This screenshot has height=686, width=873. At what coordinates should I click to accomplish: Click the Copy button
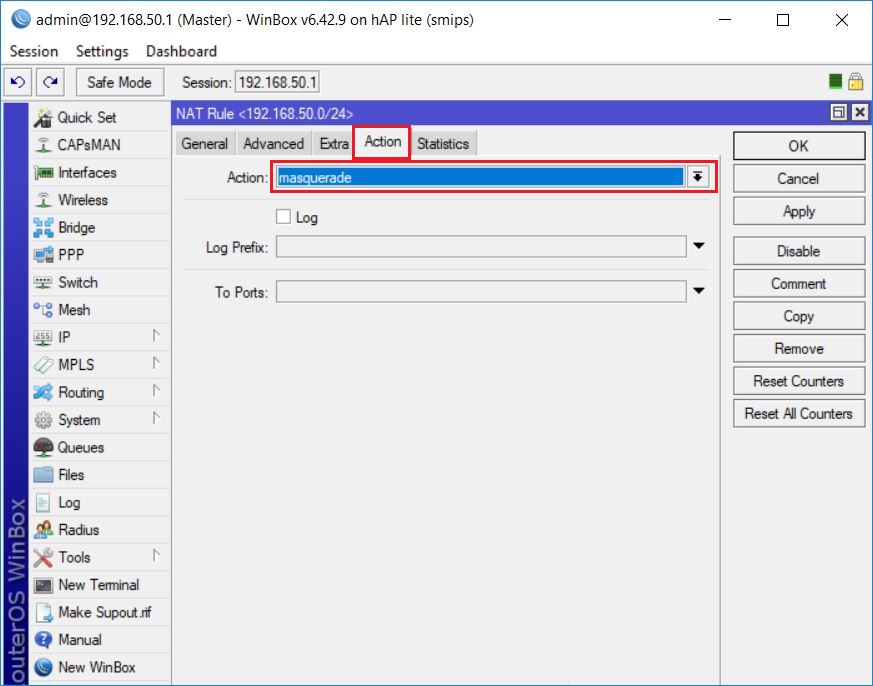798,316
